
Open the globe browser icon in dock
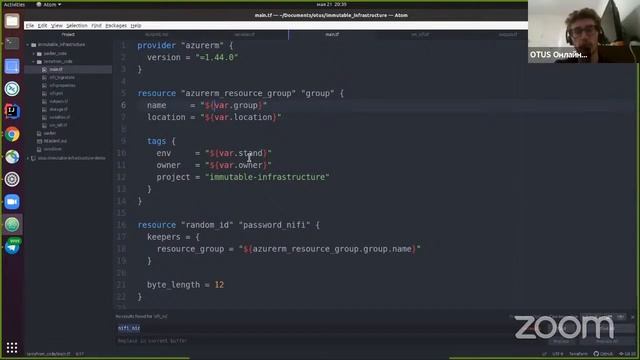12,157
